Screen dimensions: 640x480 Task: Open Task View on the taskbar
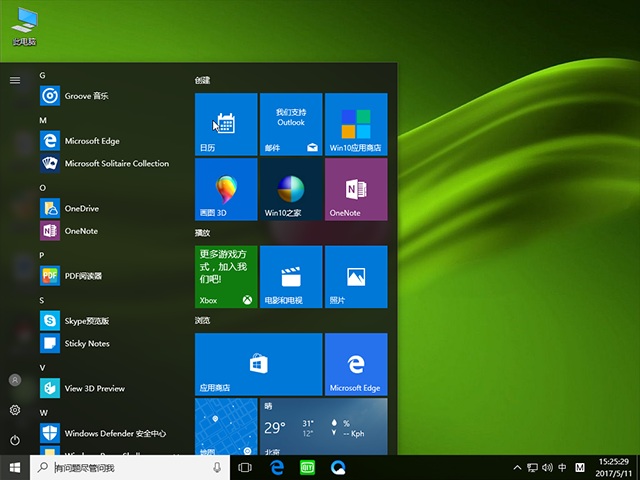[246, 467]
